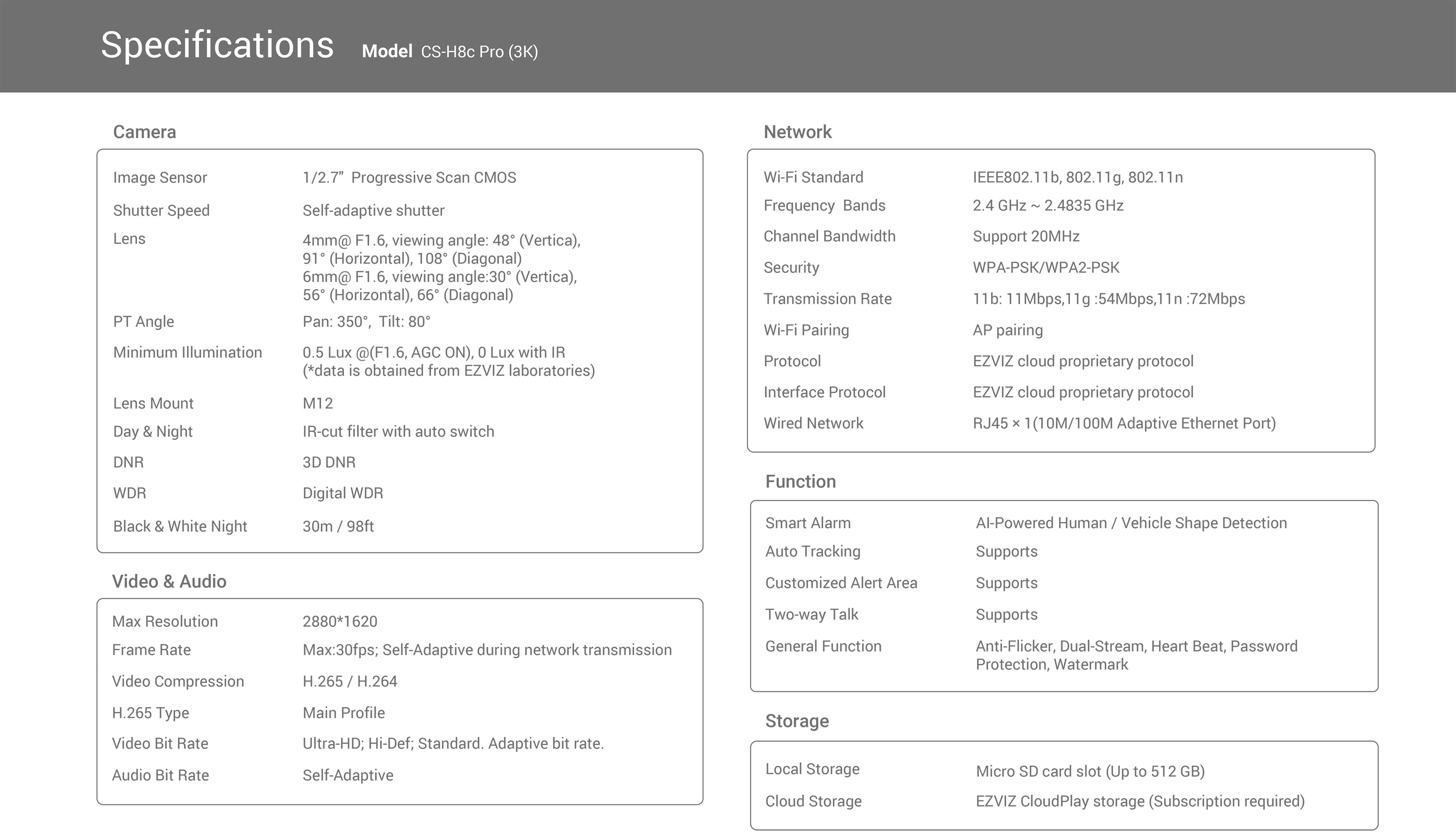The width and height of the screenshot is (1456, 836).
Task: Select 'Micro SD card slot (Up to 512 GB)'
Action: pyautogui.click(x=1091, y=771)
